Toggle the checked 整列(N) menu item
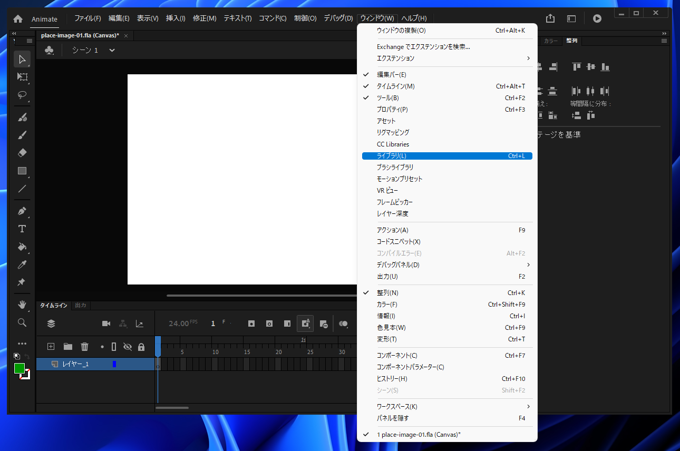 pyautogui.click(x=447, y=293)
